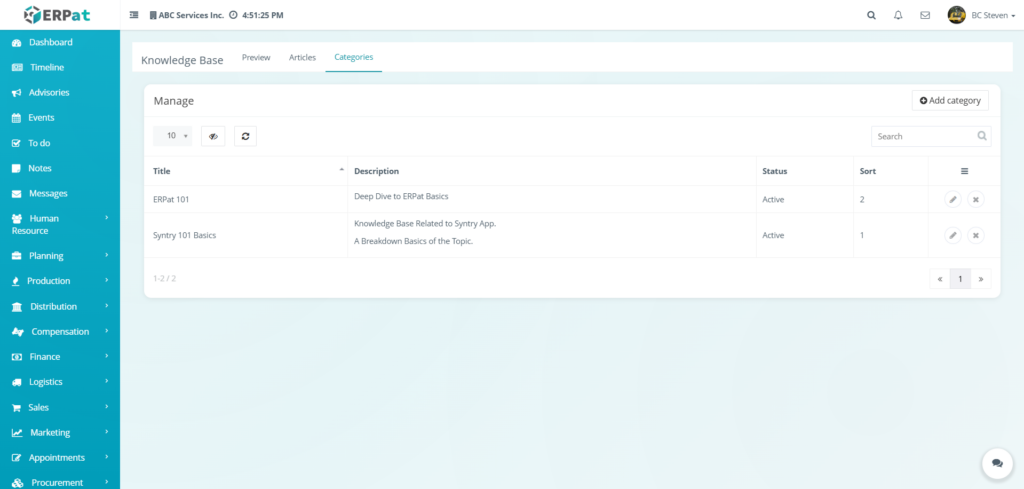Delete the Syntry 101 Basics category

pyautogui.click(x=976, y=236)
